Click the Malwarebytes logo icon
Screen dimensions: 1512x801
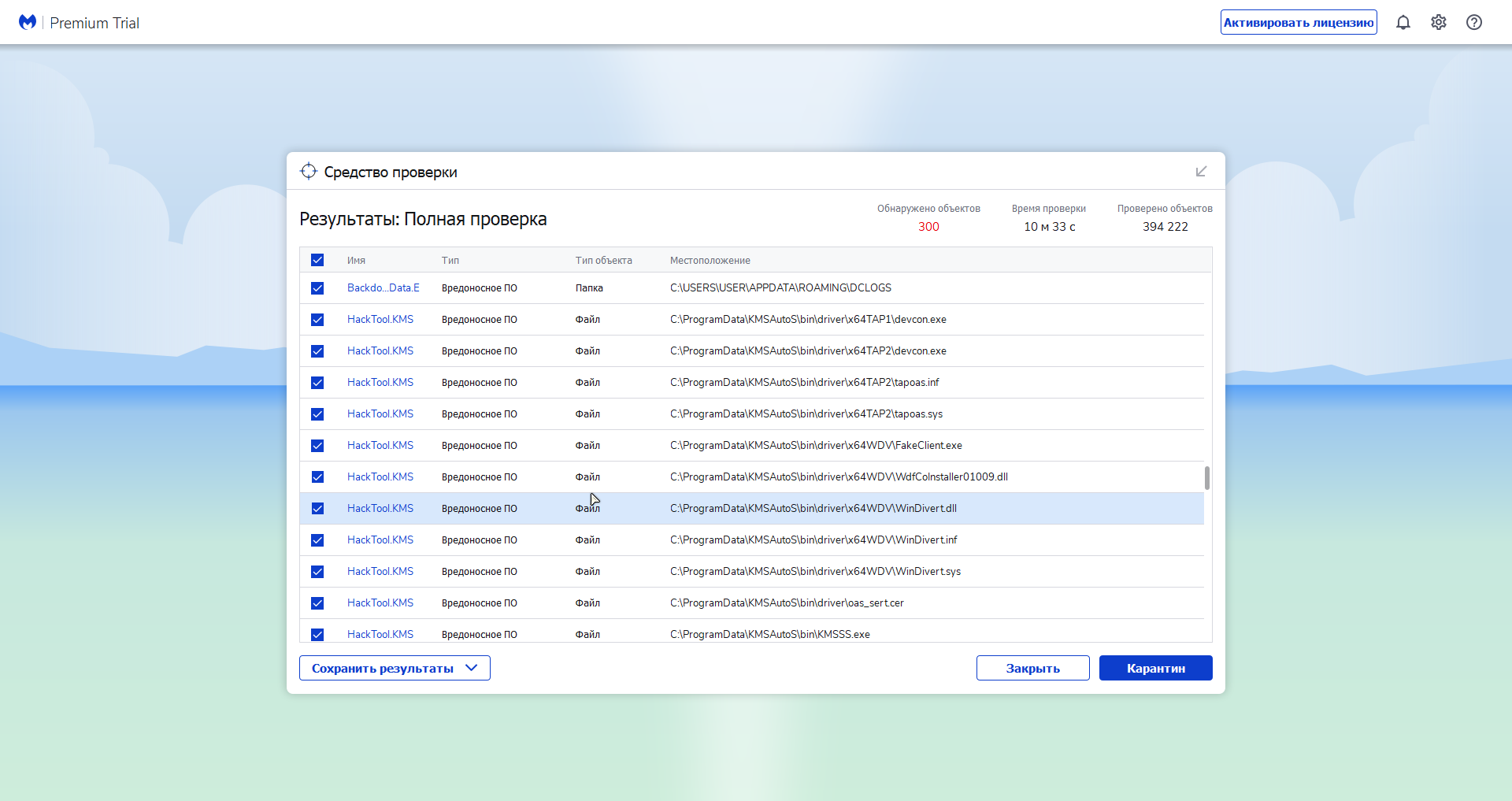point(28,22)
